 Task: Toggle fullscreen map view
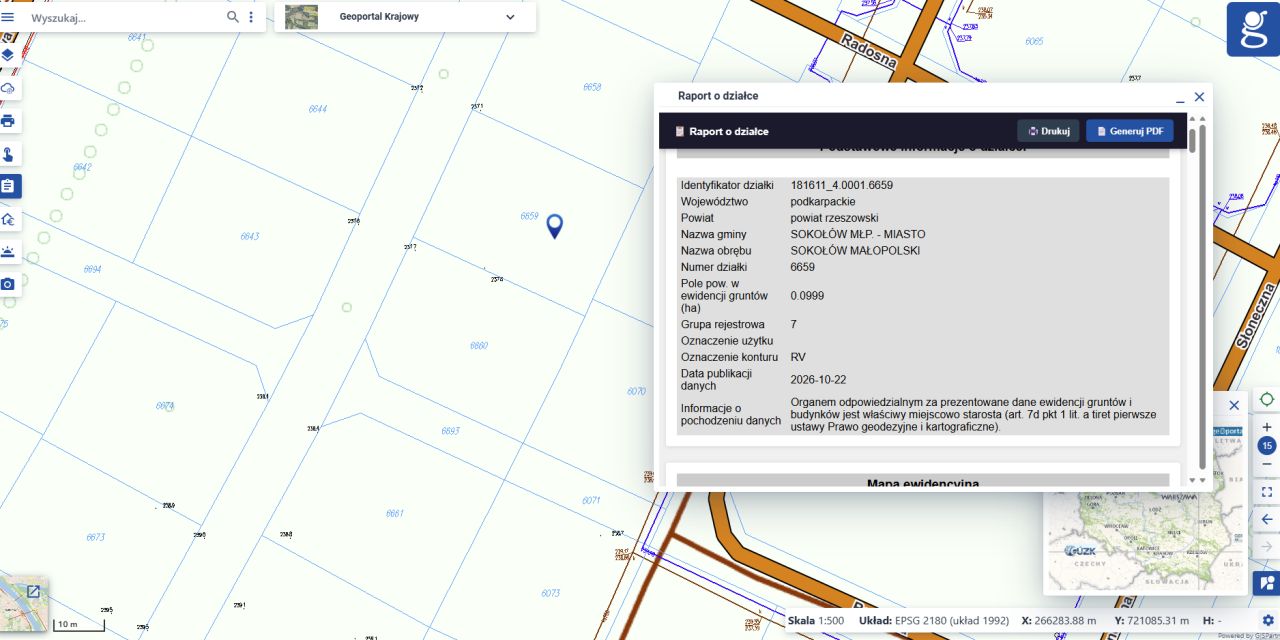1267,493
